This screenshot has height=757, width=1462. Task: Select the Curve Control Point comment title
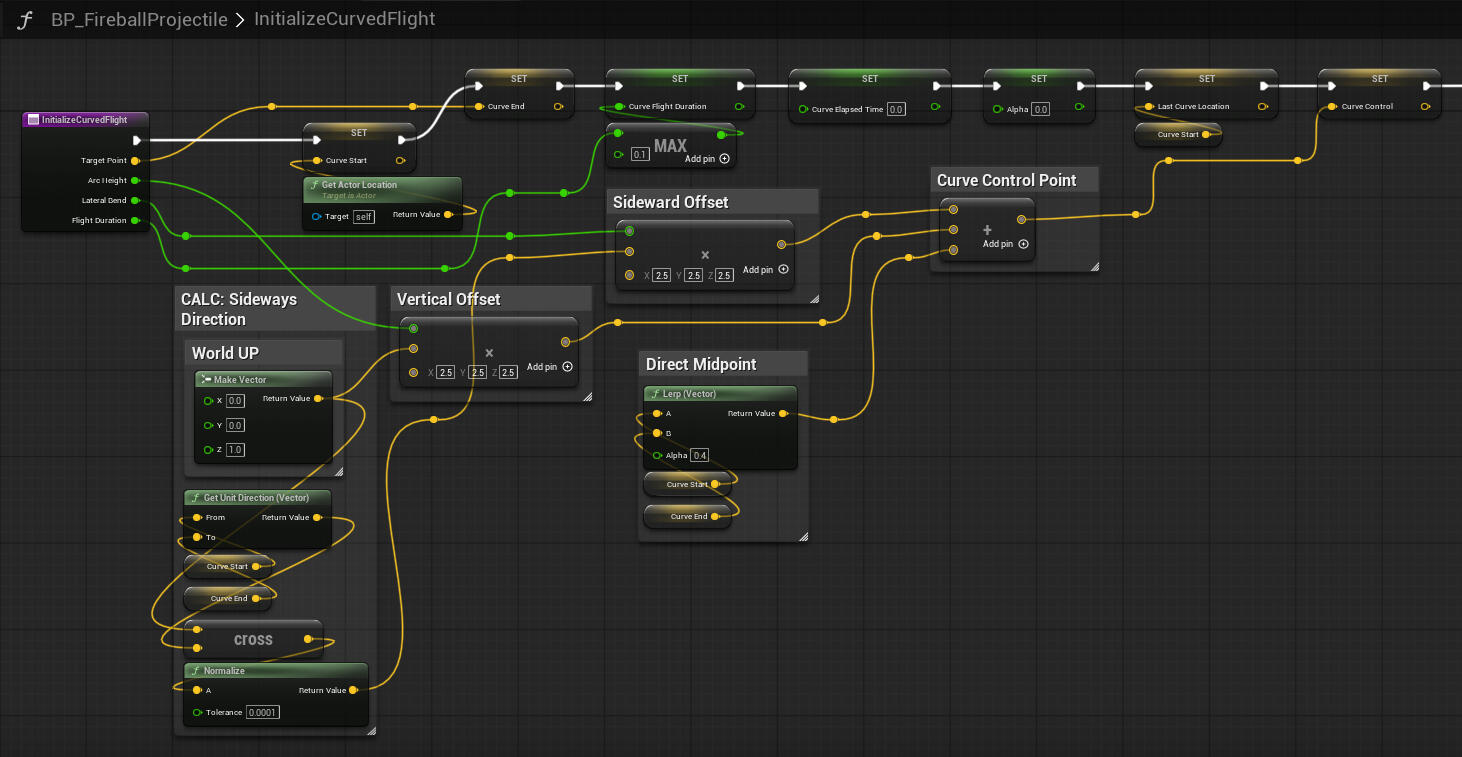(x=1006, y=180)
